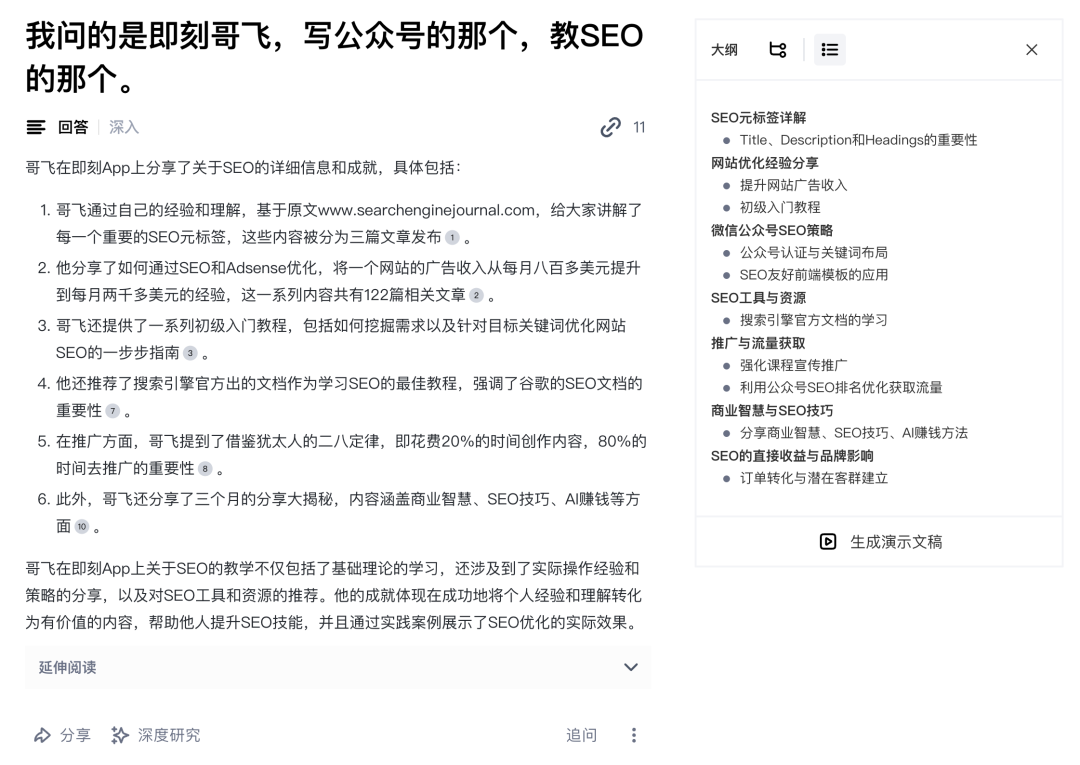Select outline item Title、Description和Headings的重要性
This screenshot has height=765, width=1080.
[858, 140]
